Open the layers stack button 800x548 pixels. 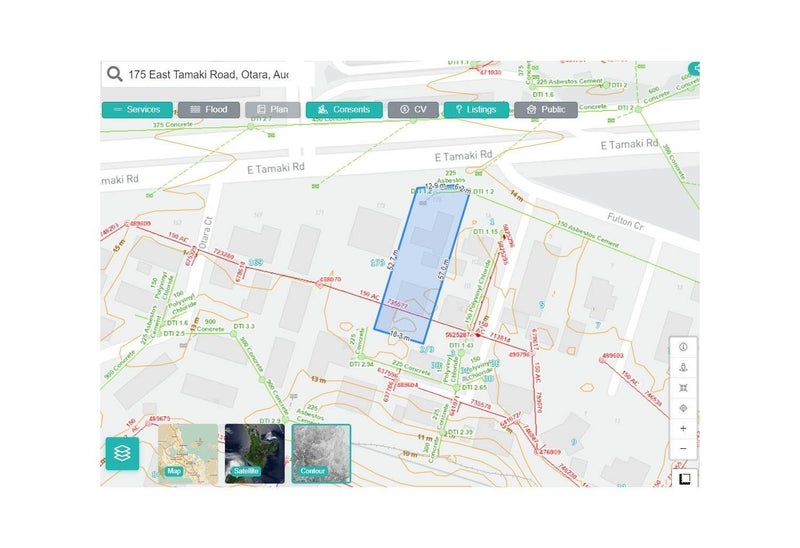122,453
